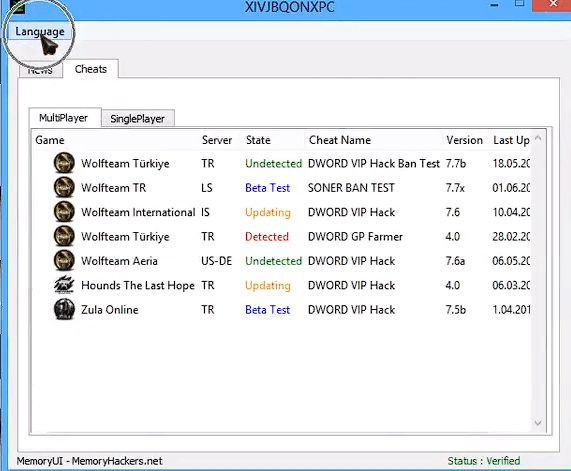This screenshot has width=571, height=471.
Task: Click the US-DE server cell
Action: pos(216,261)
